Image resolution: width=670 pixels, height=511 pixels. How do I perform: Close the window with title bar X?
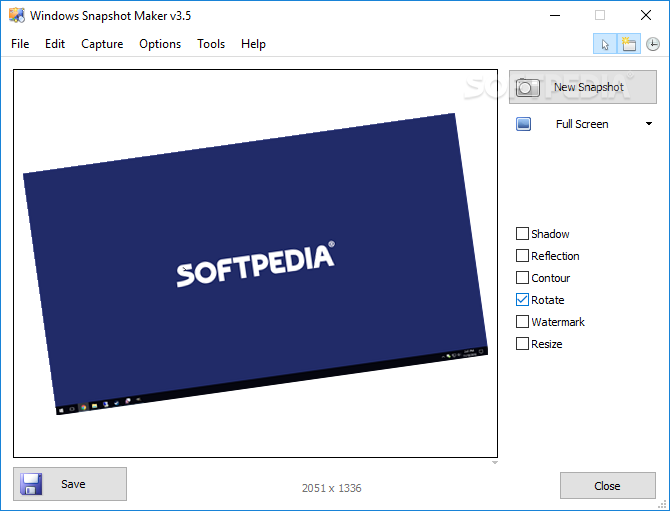[646, 15]
